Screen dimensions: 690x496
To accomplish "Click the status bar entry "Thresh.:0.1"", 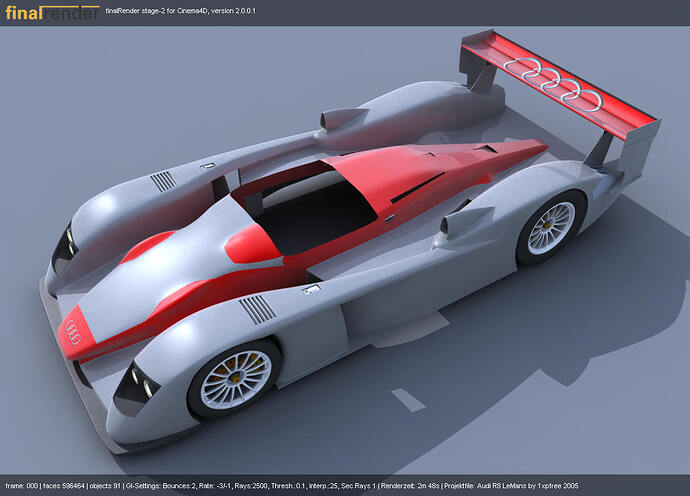I will [x=288, y=486].
